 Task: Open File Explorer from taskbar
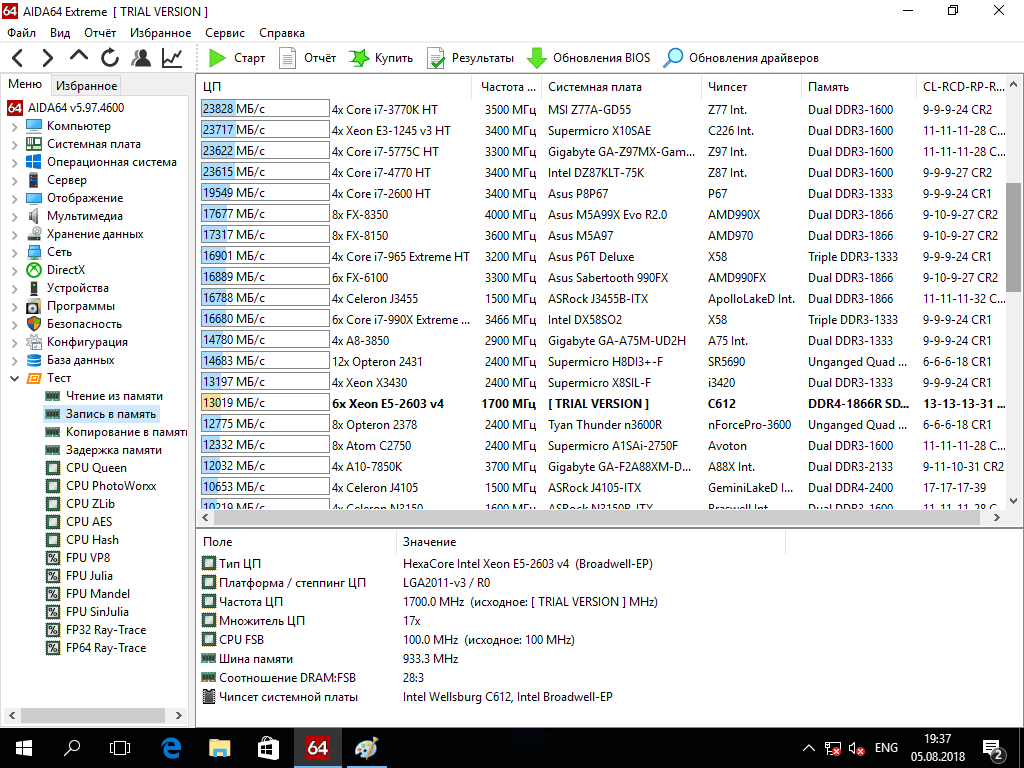tap(219, 748)
